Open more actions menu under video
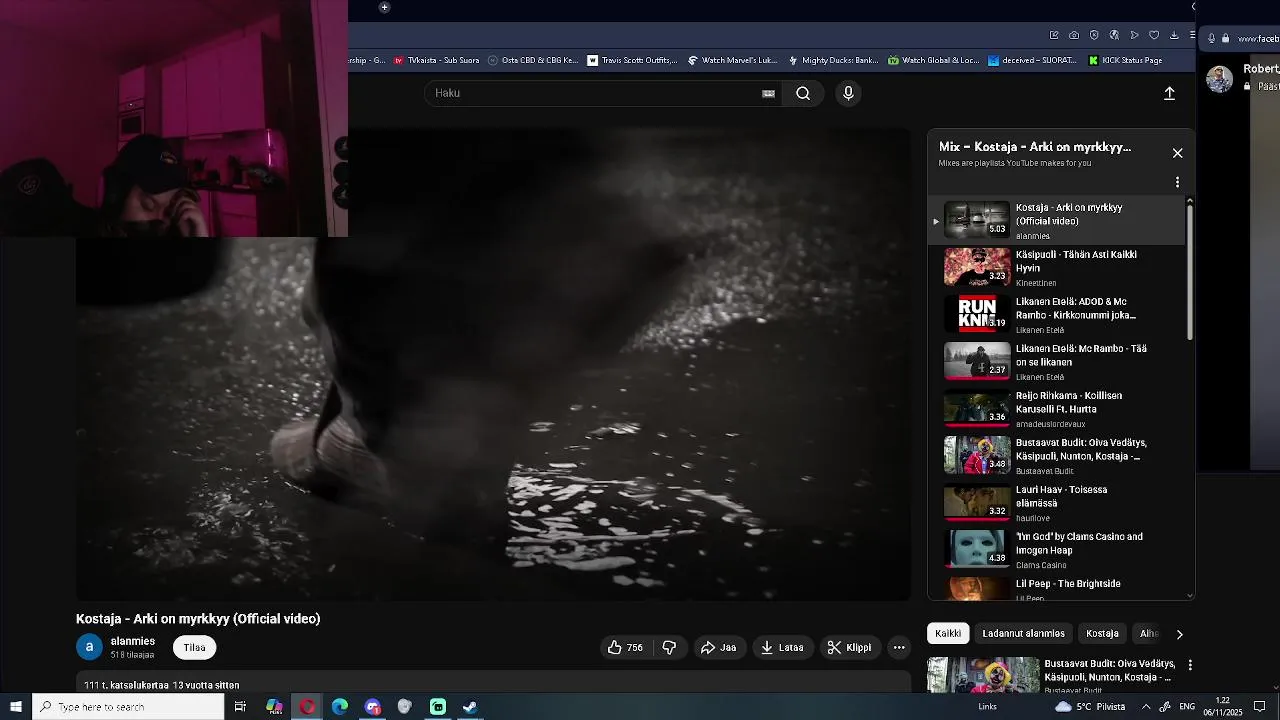The height and width of the screenshot is (720, 1280). 899,647
